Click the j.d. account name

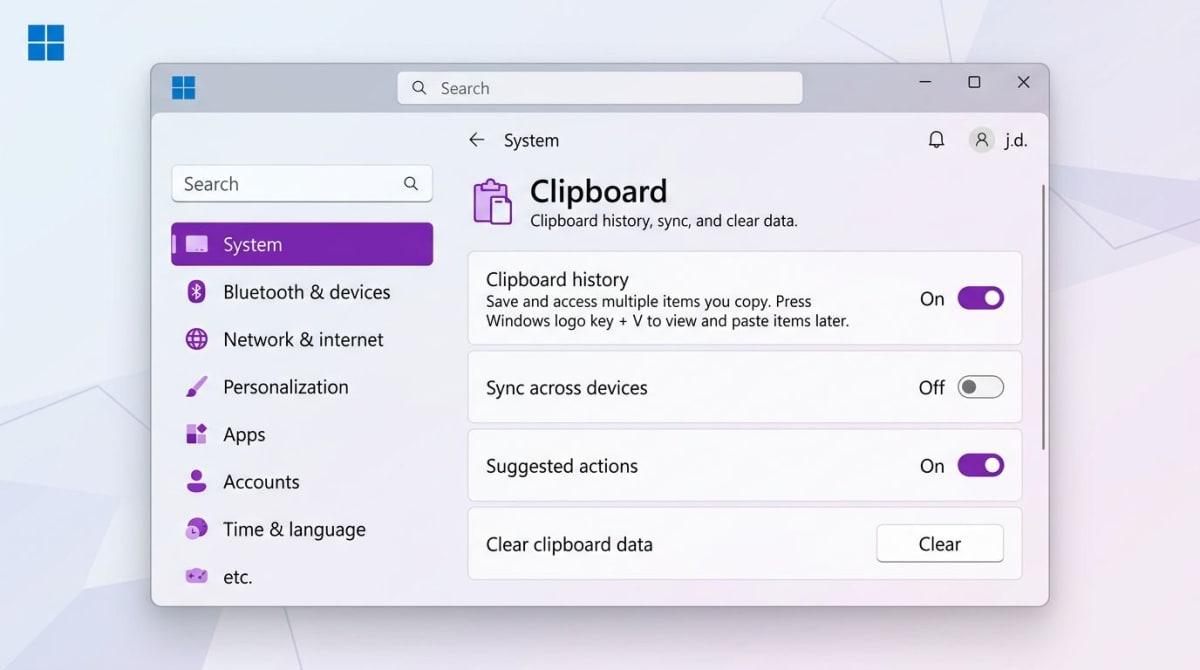[x=1015, y=140]
